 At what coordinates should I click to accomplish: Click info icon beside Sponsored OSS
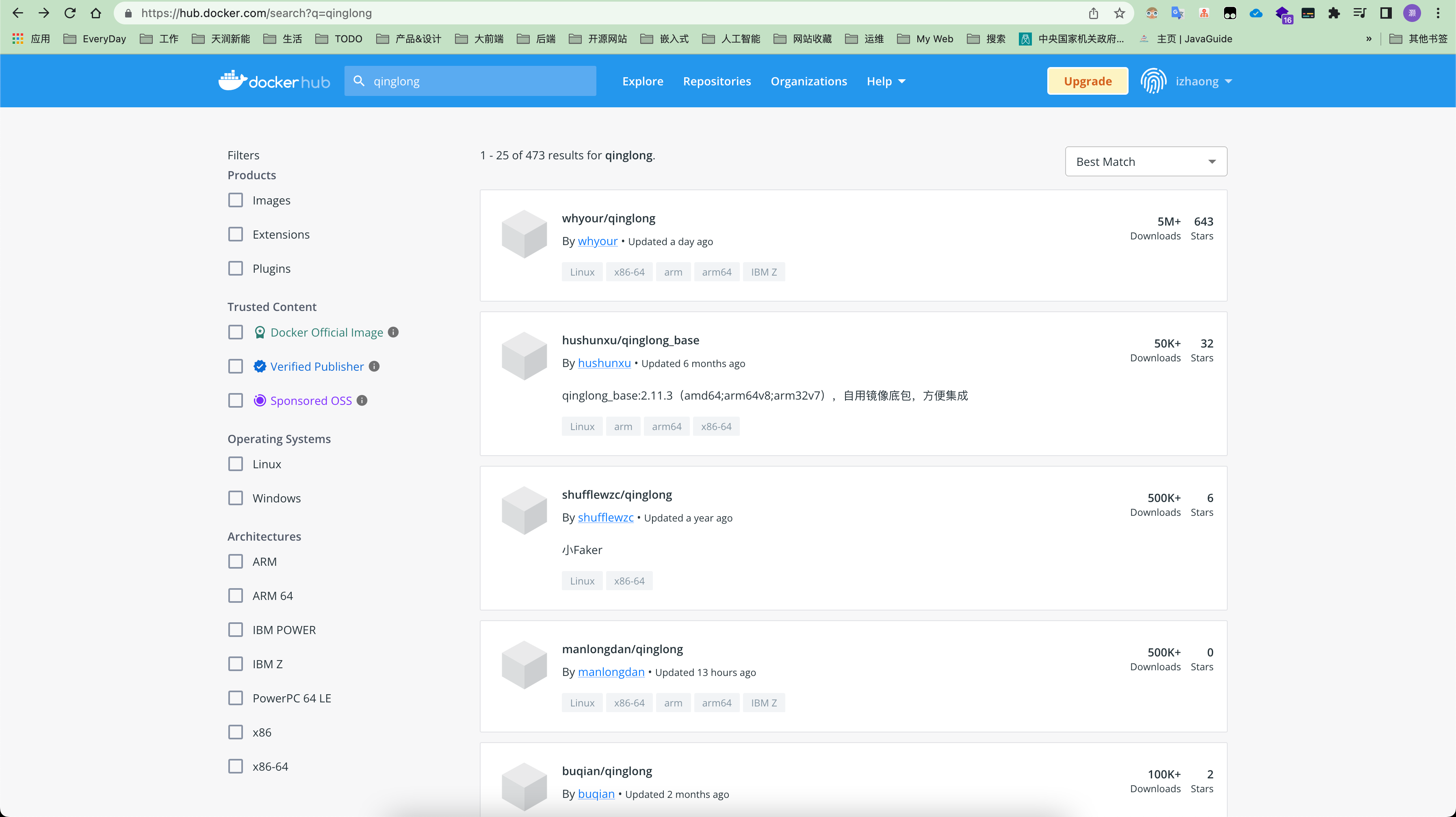coord(362,400)
